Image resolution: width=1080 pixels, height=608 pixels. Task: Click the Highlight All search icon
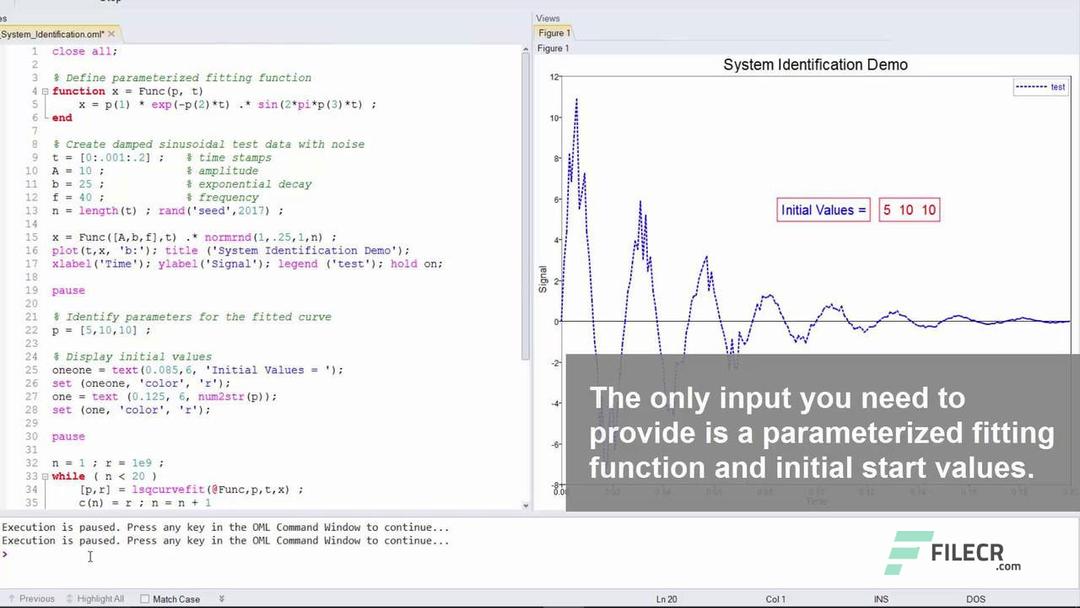(x=70, y=598)
